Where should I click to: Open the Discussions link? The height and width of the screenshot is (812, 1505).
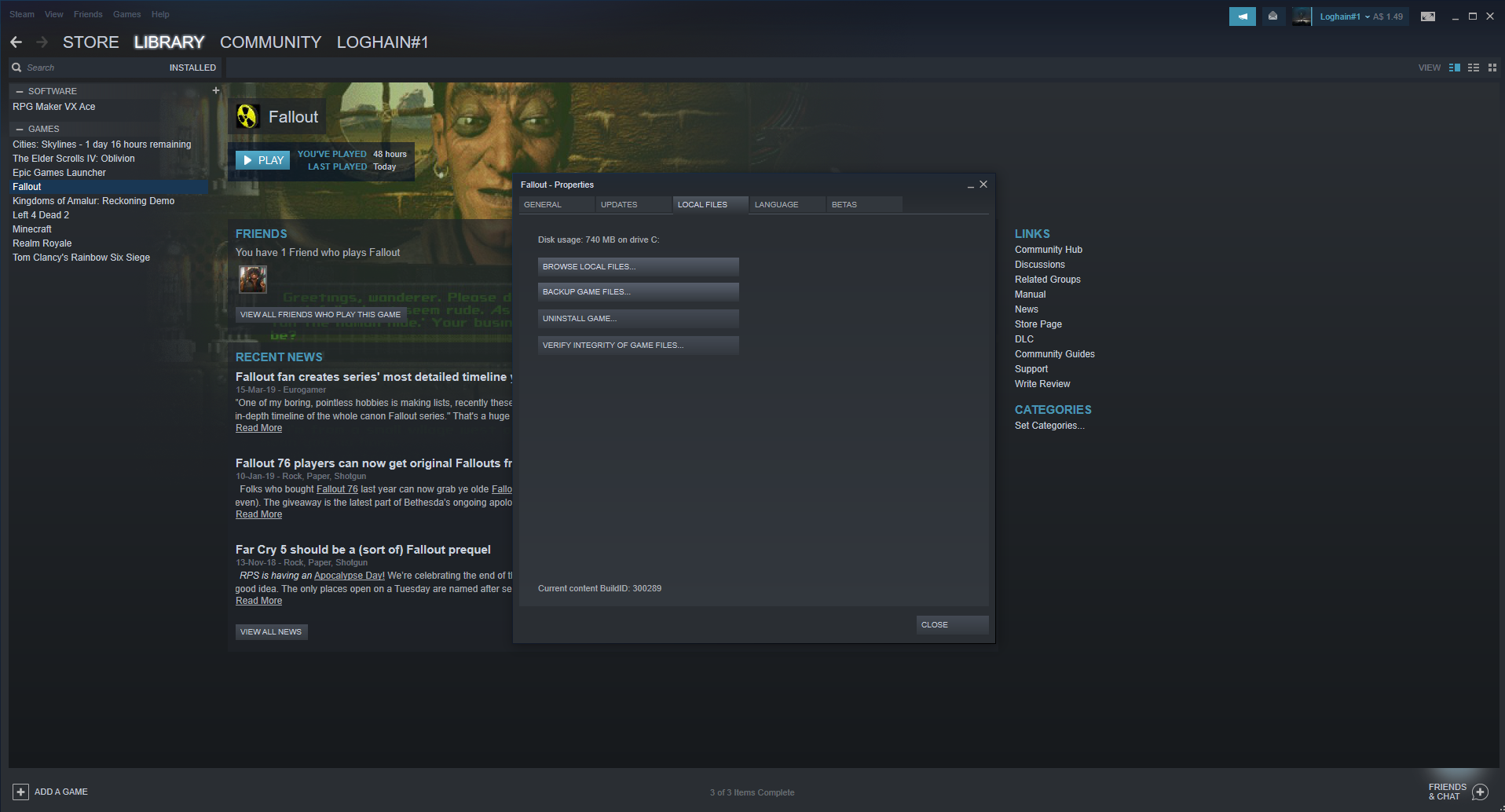coord(1040,265)
